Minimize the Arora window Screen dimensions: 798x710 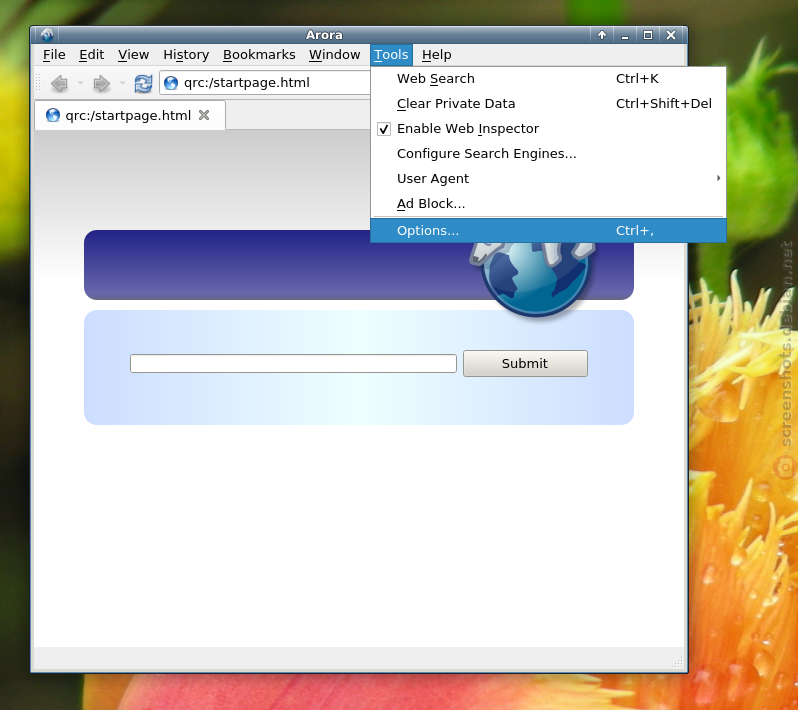click(x=625, y=35)
